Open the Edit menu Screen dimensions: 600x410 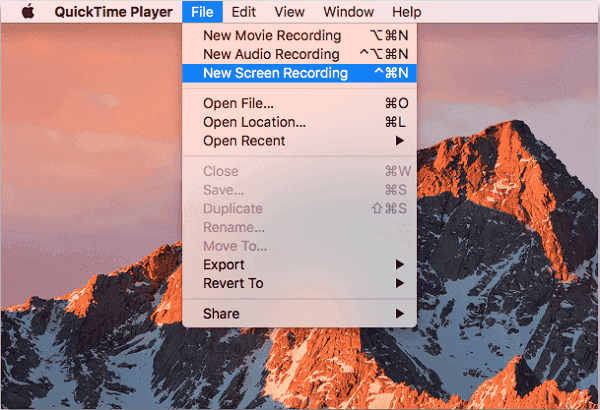[x=243, y=12]
